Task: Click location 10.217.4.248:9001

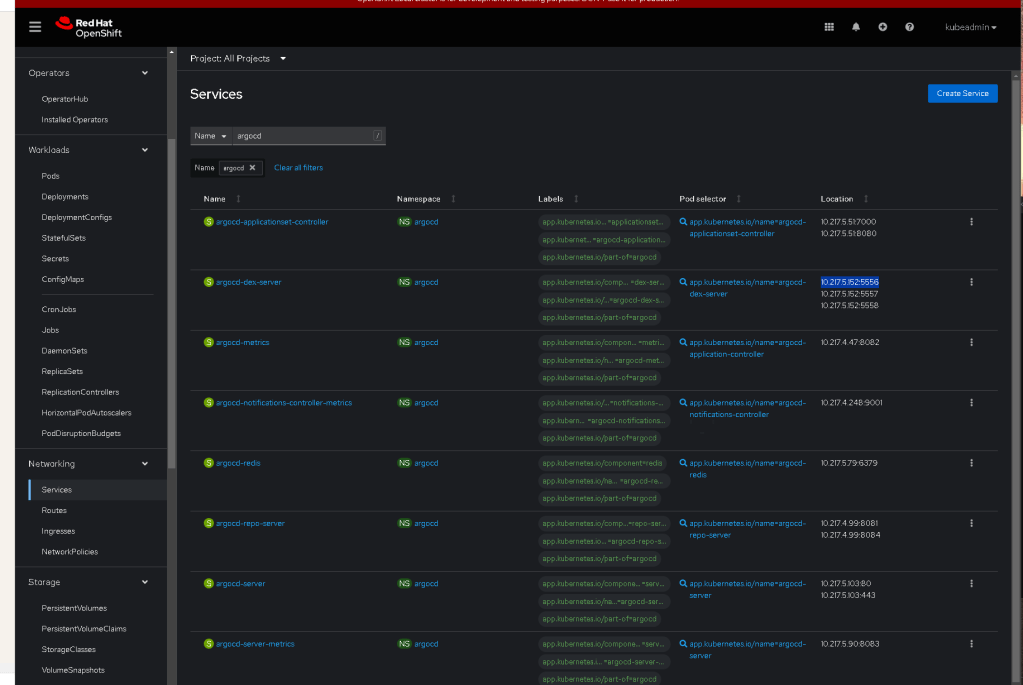Action: tap(851, 403)
